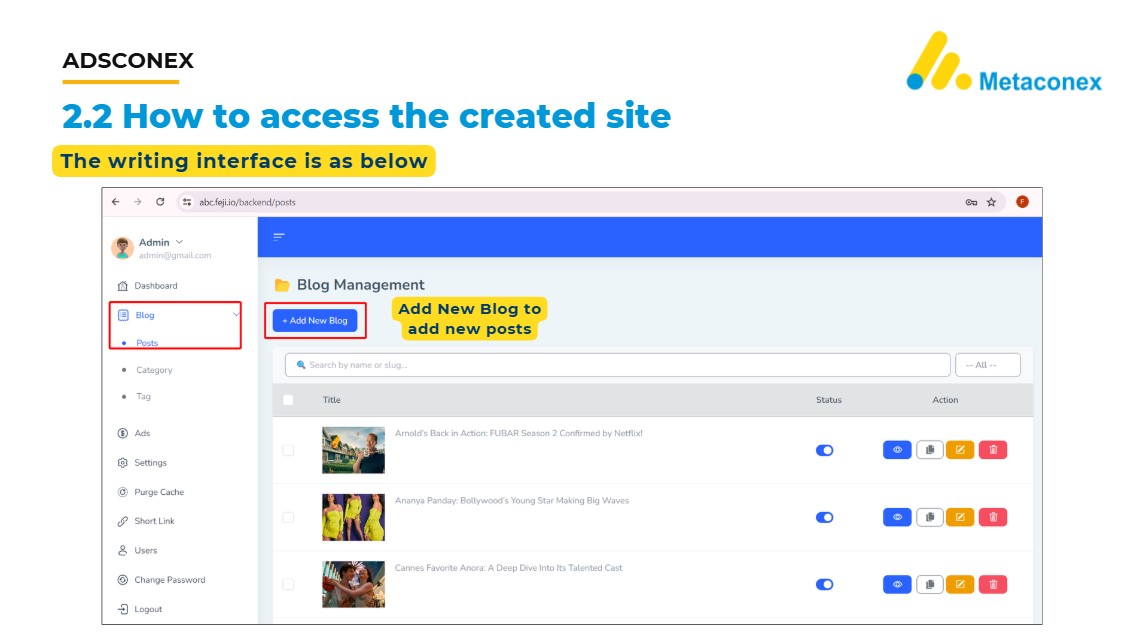Viewport: 1136px width, 636px height.
Task: Go back using browser back arrow
Action: (x=116, y=202)
